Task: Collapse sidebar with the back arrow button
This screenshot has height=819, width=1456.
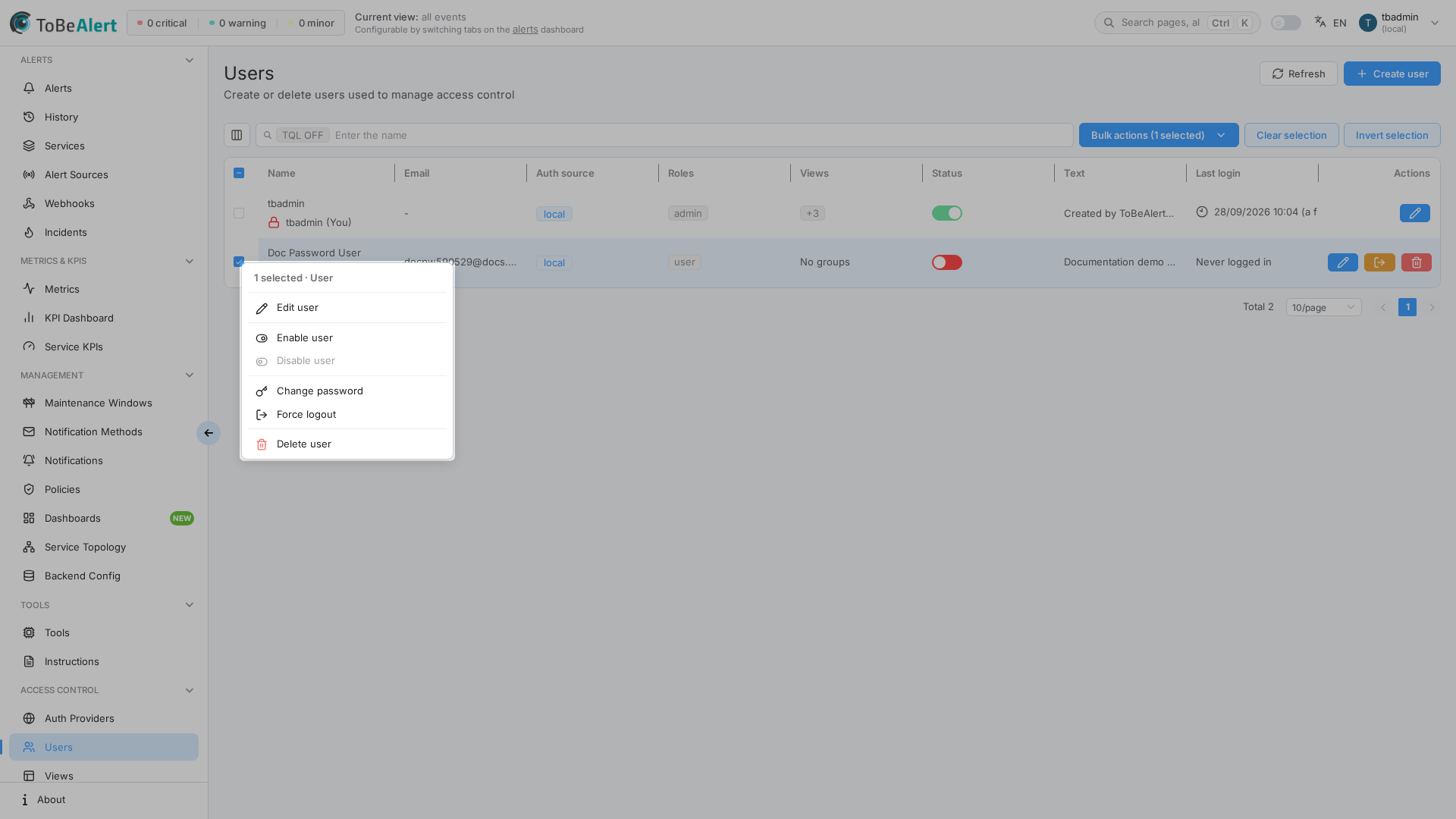Action: (209, 433)
